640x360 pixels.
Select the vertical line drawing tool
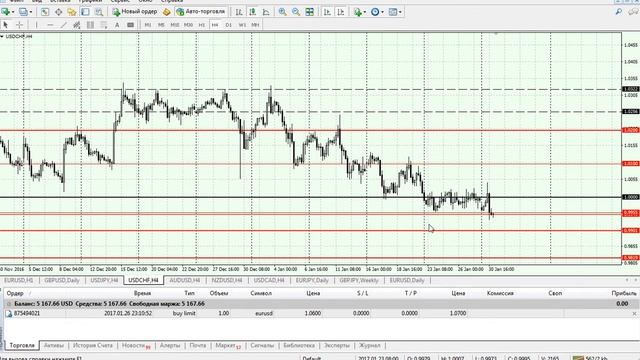(36, 25)
